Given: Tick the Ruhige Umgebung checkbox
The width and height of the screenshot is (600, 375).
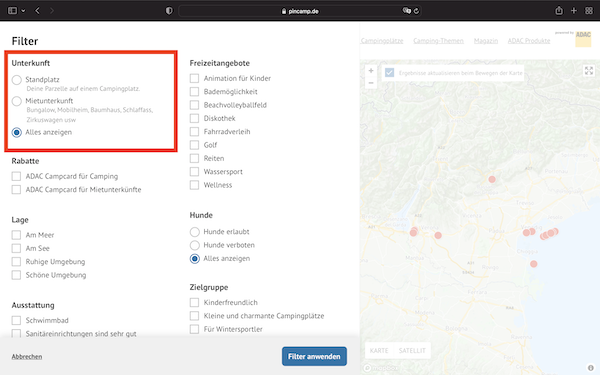Looking at the screenshot, I should pyautogui.click(x=16, y=262).
